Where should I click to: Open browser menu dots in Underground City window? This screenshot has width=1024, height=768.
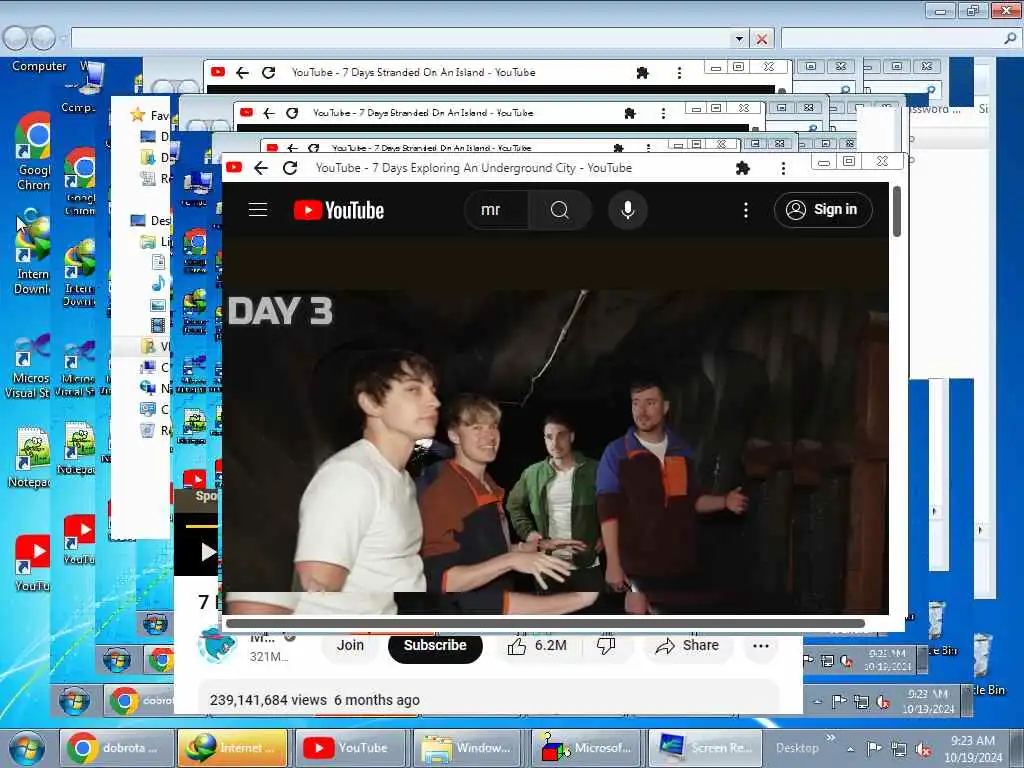pyautogui.click(x=783, y=168)
